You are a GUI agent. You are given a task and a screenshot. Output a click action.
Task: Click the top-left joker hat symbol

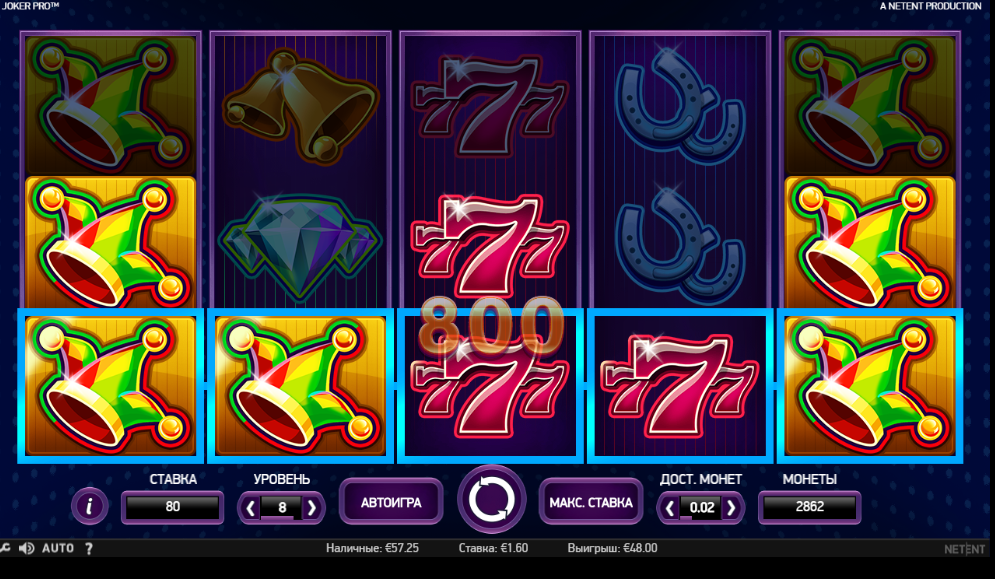[110, 105]
